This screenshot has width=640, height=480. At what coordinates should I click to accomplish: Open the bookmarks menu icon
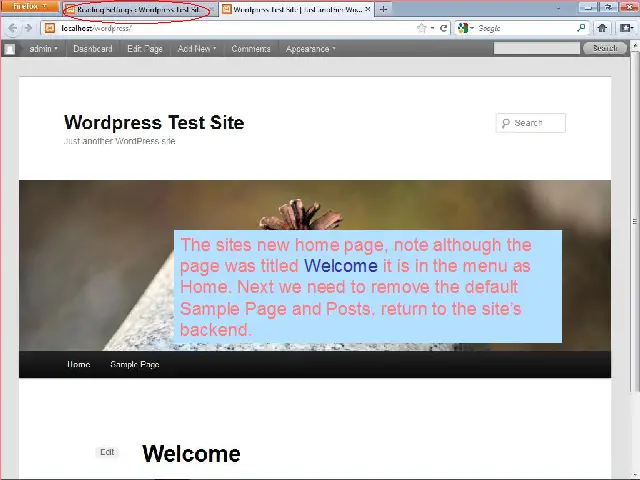tap(626, 28)
